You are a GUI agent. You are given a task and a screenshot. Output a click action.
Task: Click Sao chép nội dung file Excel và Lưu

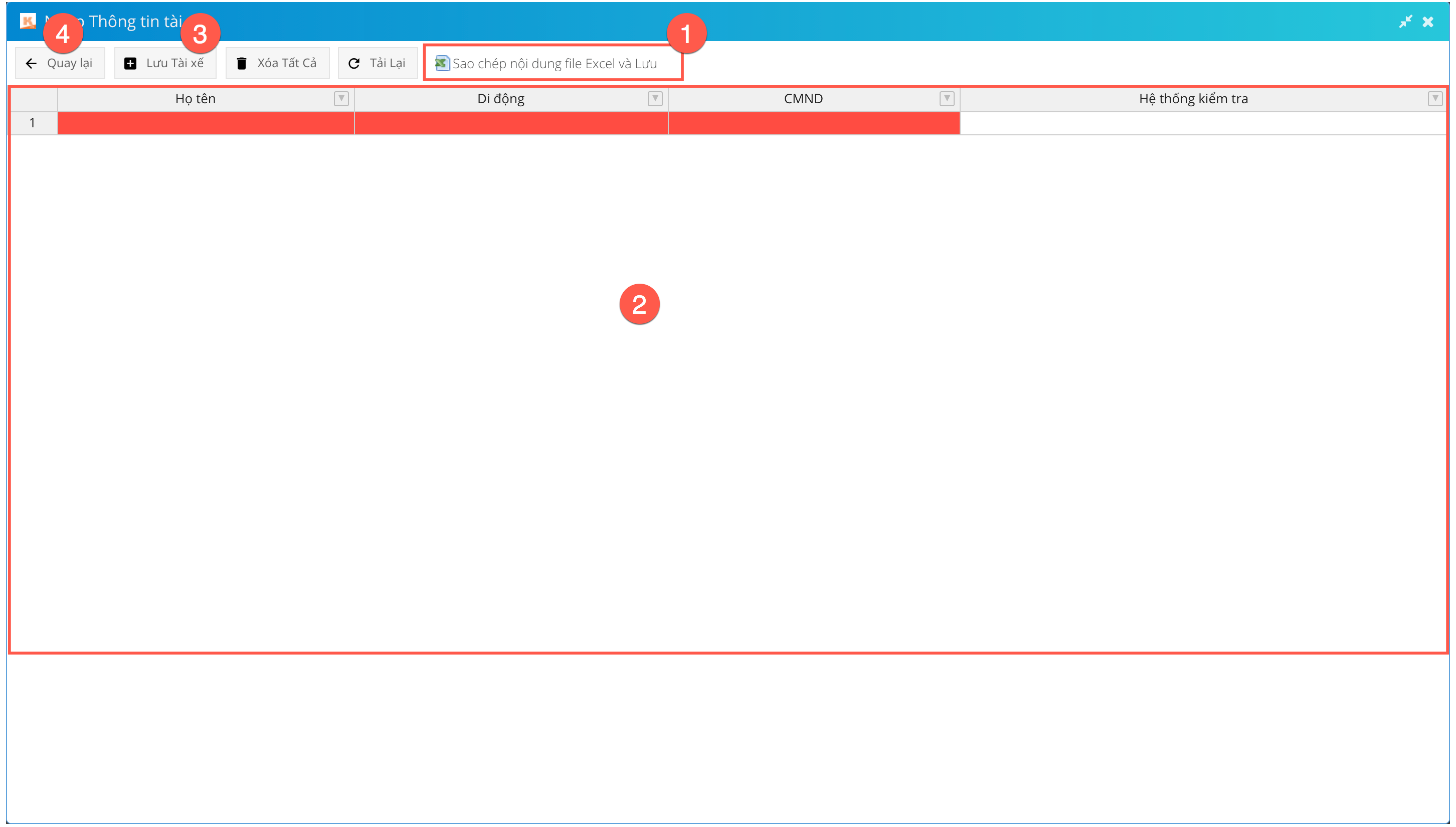[555, 64]
